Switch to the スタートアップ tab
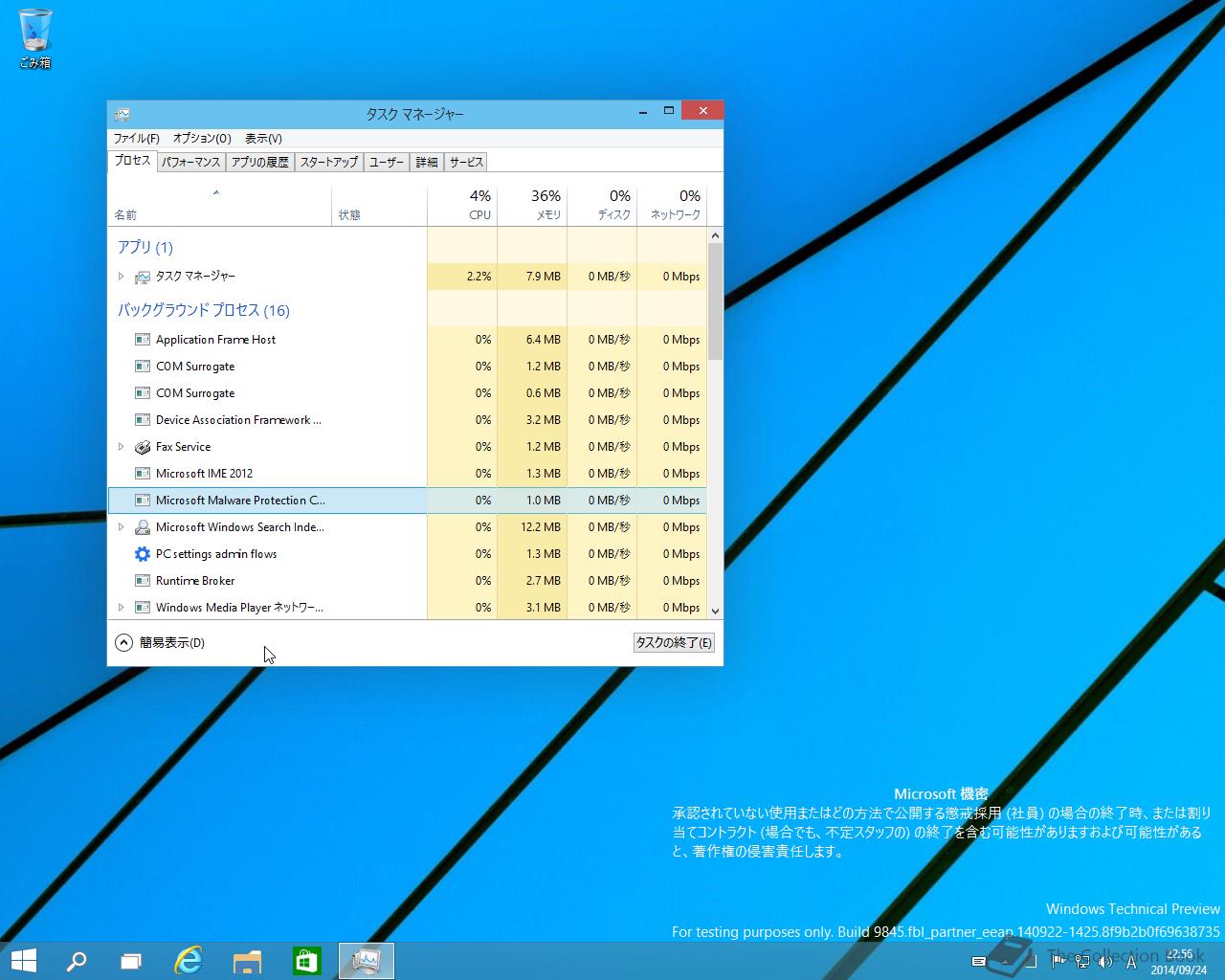1225x980 pixels. click(x=329, y=163)
